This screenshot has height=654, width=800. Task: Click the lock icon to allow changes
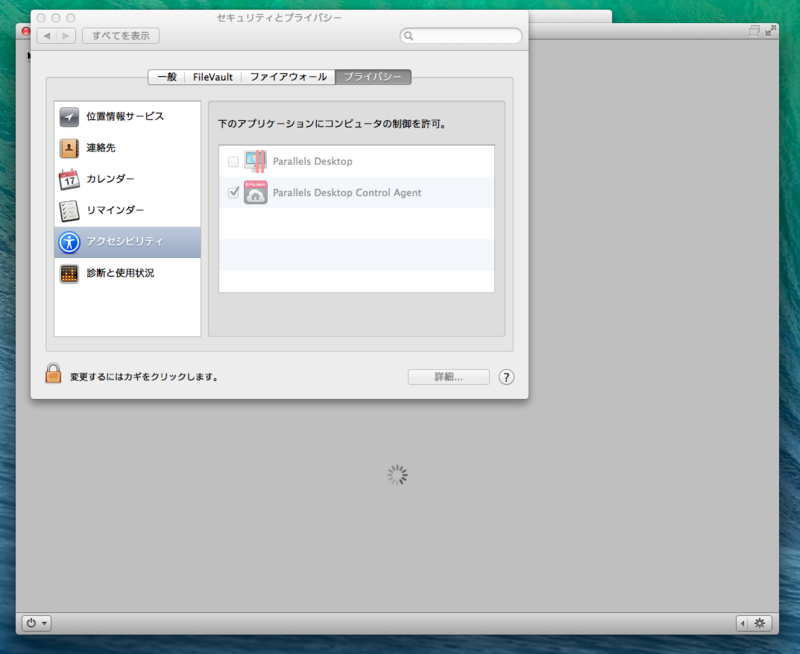click(x=51, y=377)
